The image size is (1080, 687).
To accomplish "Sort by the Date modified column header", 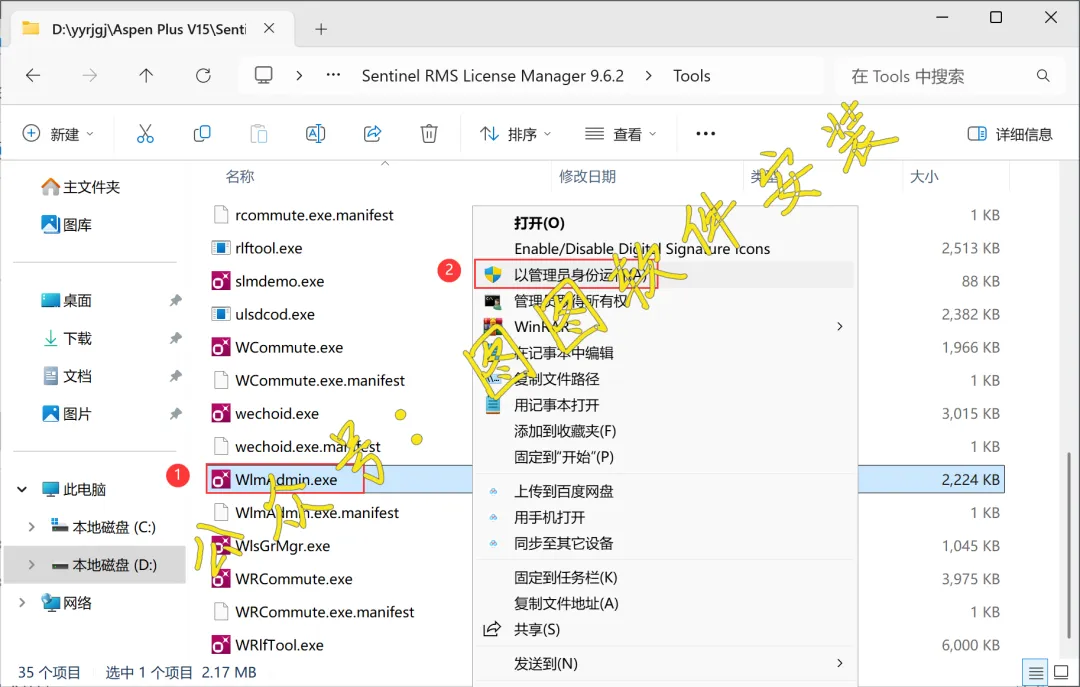I will (588, 176).
